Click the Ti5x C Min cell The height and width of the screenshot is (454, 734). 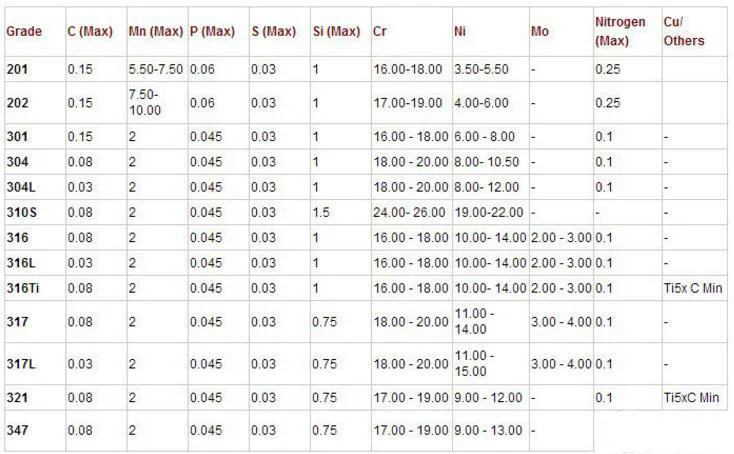(692, 288)
